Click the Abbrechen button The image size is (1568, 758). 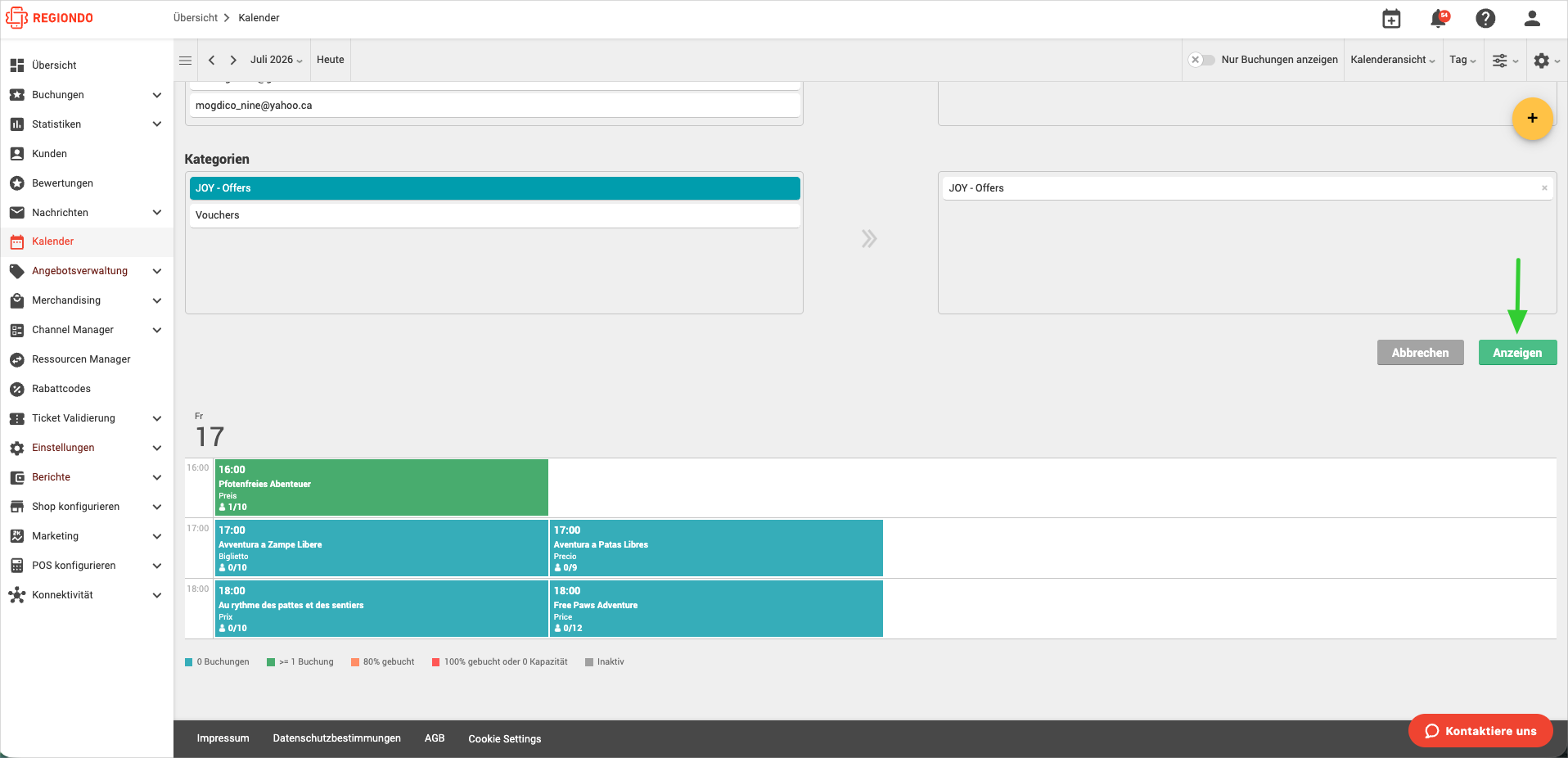coord(1420,353)
